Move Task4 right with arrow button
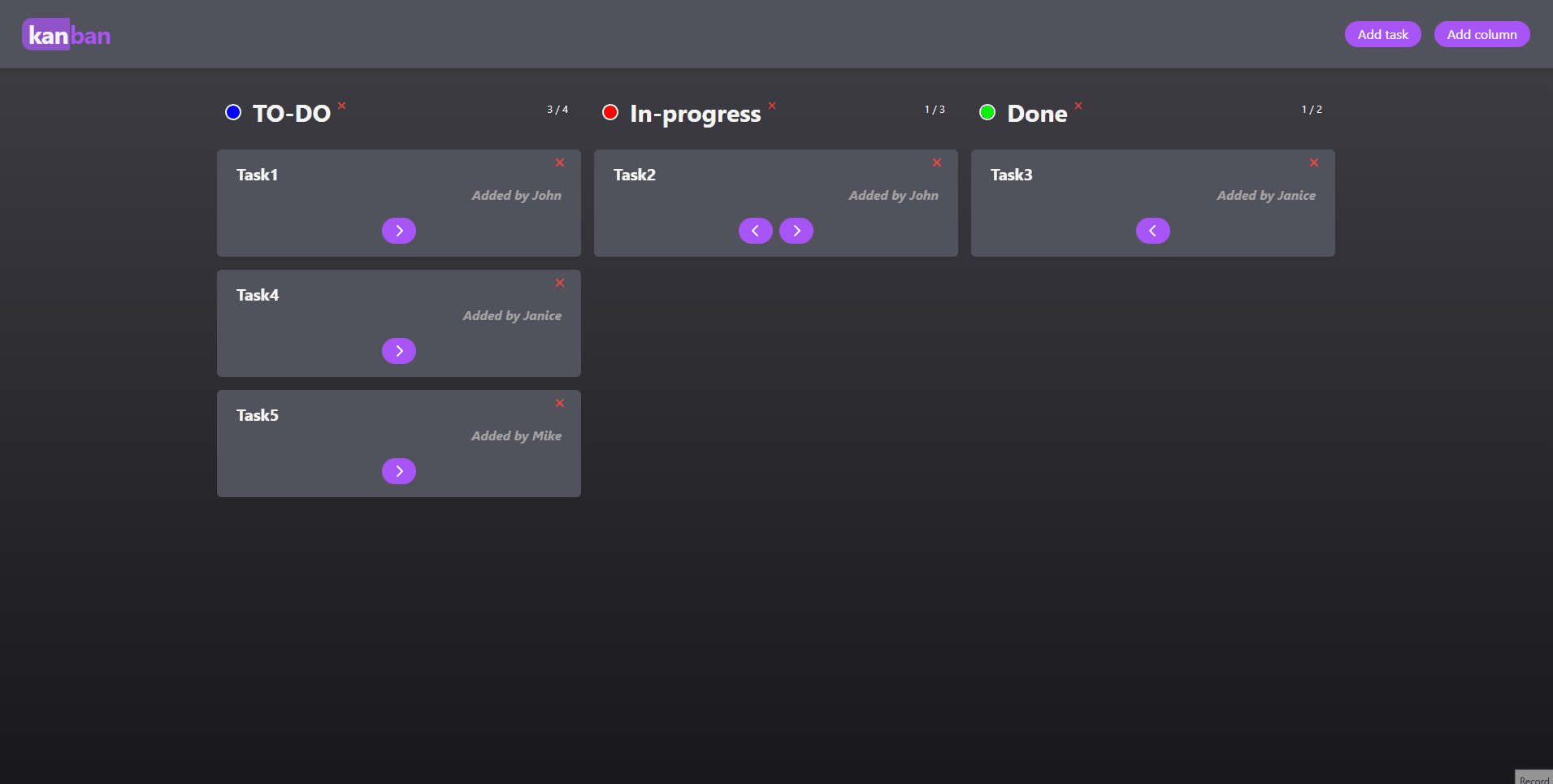Screen dimensions: 1553x784 [x=399, y=351]
